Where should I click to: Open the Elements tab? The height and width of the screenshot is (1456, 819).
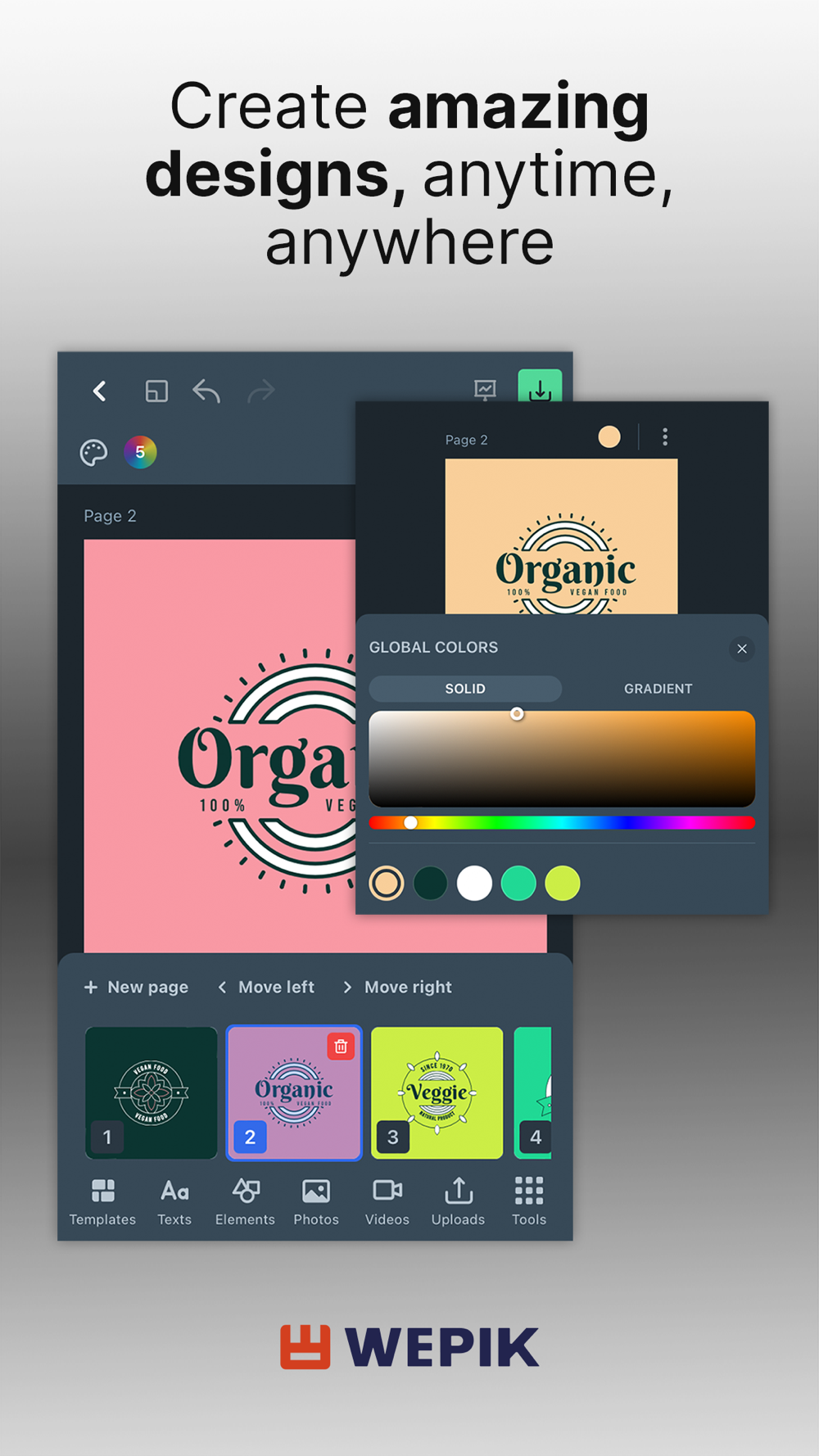tap(245, 1202)
